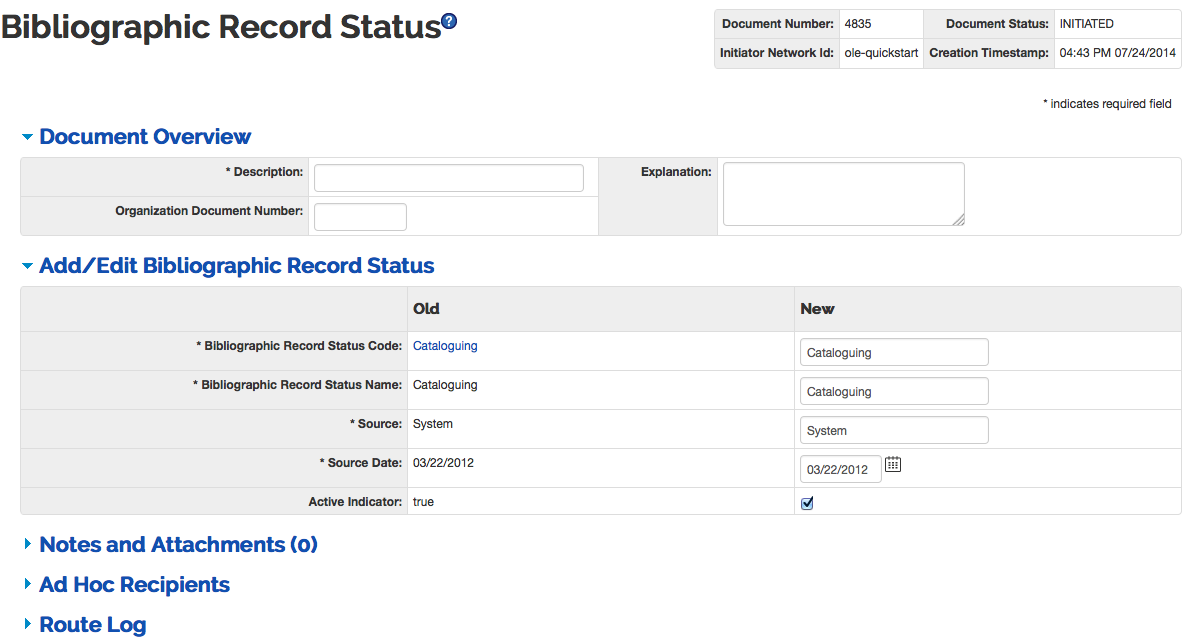Open the Cataloguing link in Old column
This screenshot has height=639, width=1190.
click(x=445, y=346)
